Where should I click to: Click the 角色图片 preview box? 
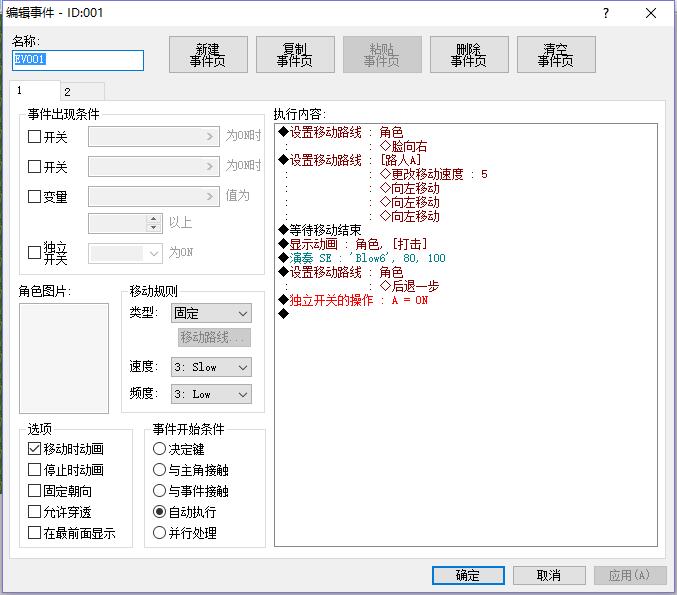click(64, 358)
